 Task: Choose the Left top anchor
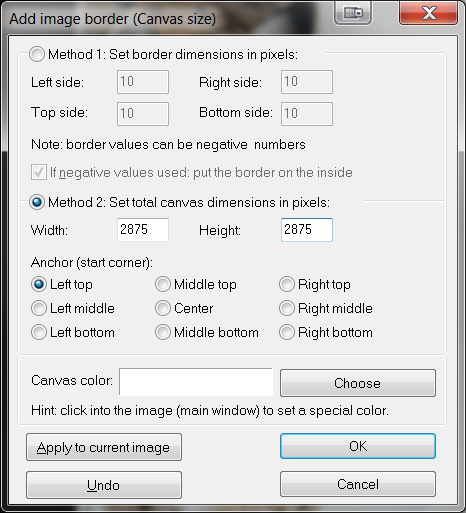pyautogui.click(x=39, y=284)
